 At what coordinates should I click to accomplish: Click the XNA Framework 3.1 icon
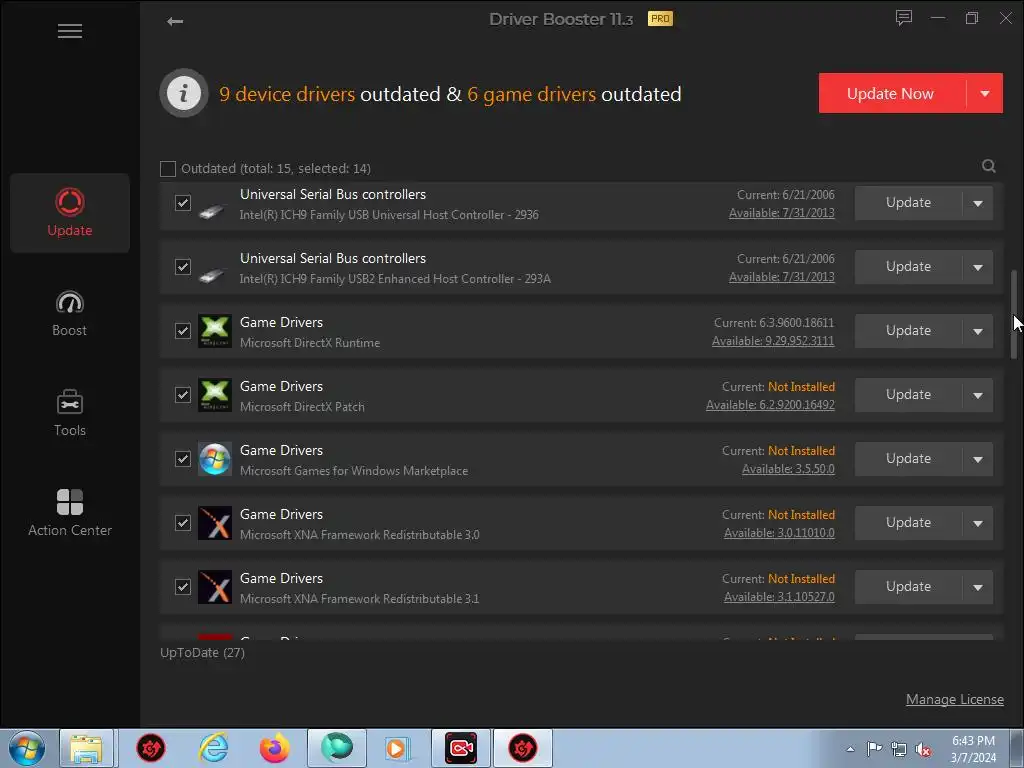[215, 587]
